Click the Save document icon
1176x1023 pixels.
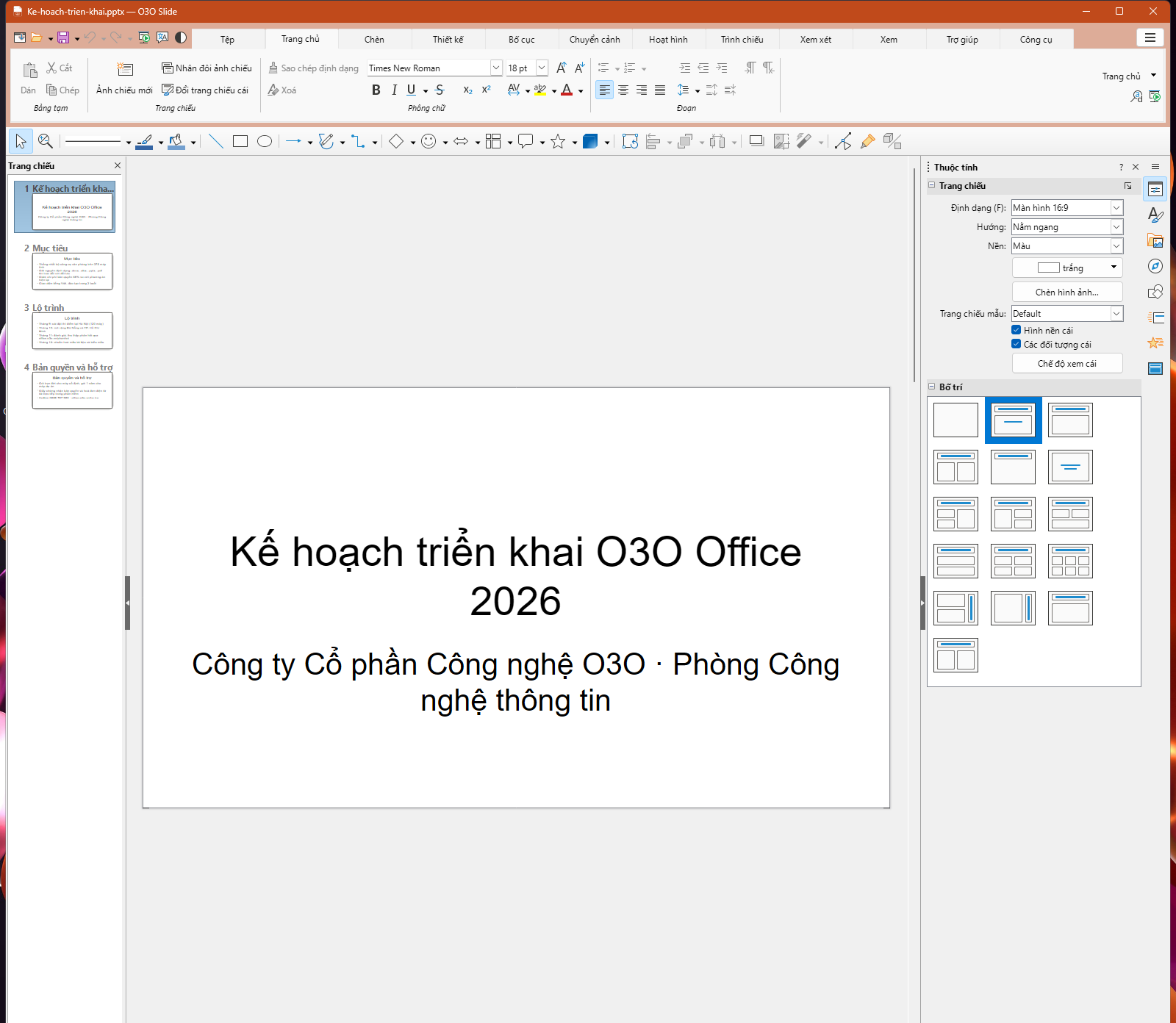point(63,37)
